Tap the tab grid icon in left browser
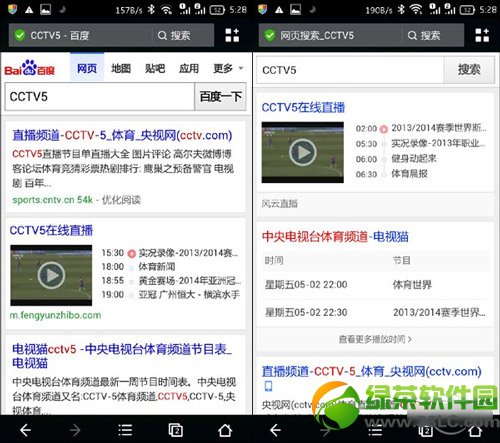This screenshot has width=500, height=443. (232, 35)
